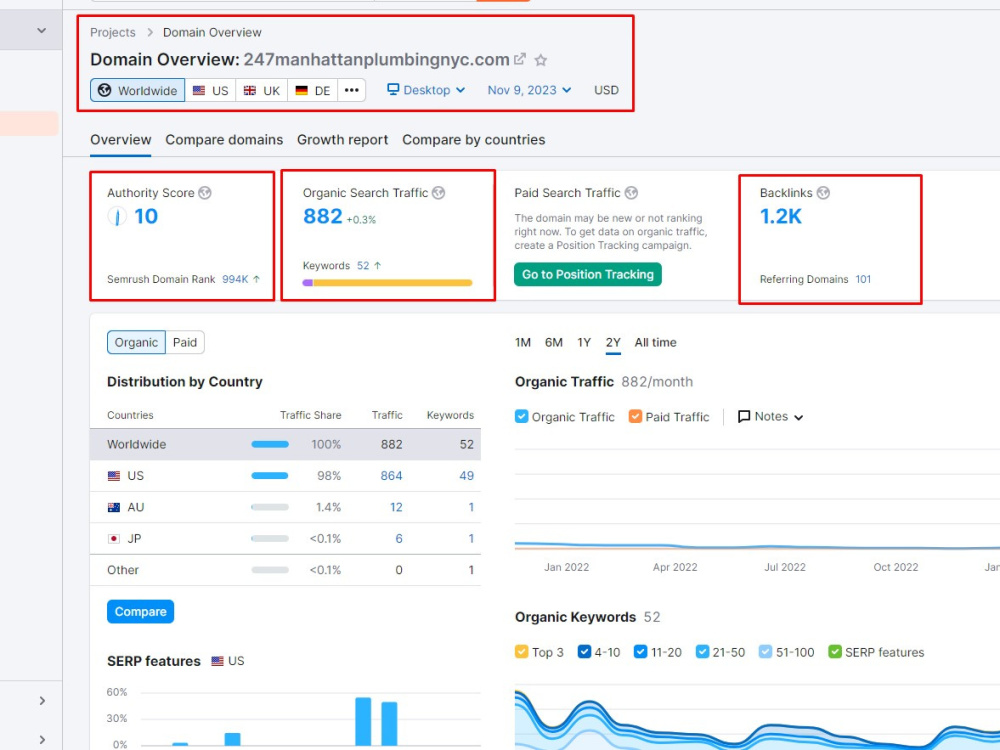Click Go to Position Tracking button
The width and height of the screenshot is (1000, 750).
click(x=587, y=274)
